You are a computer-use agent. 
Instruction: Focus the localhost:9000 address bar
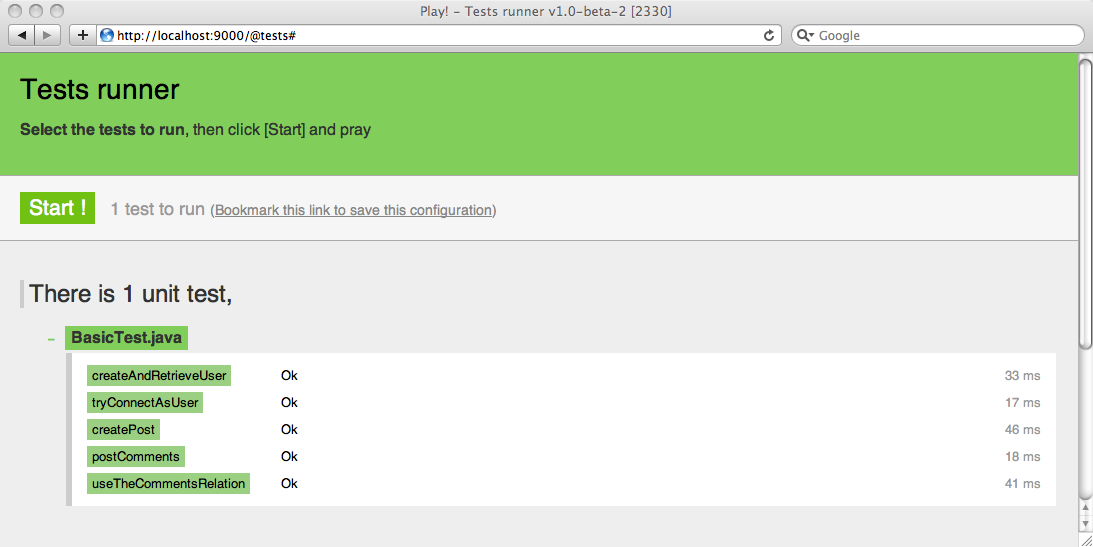pos(430,36)
